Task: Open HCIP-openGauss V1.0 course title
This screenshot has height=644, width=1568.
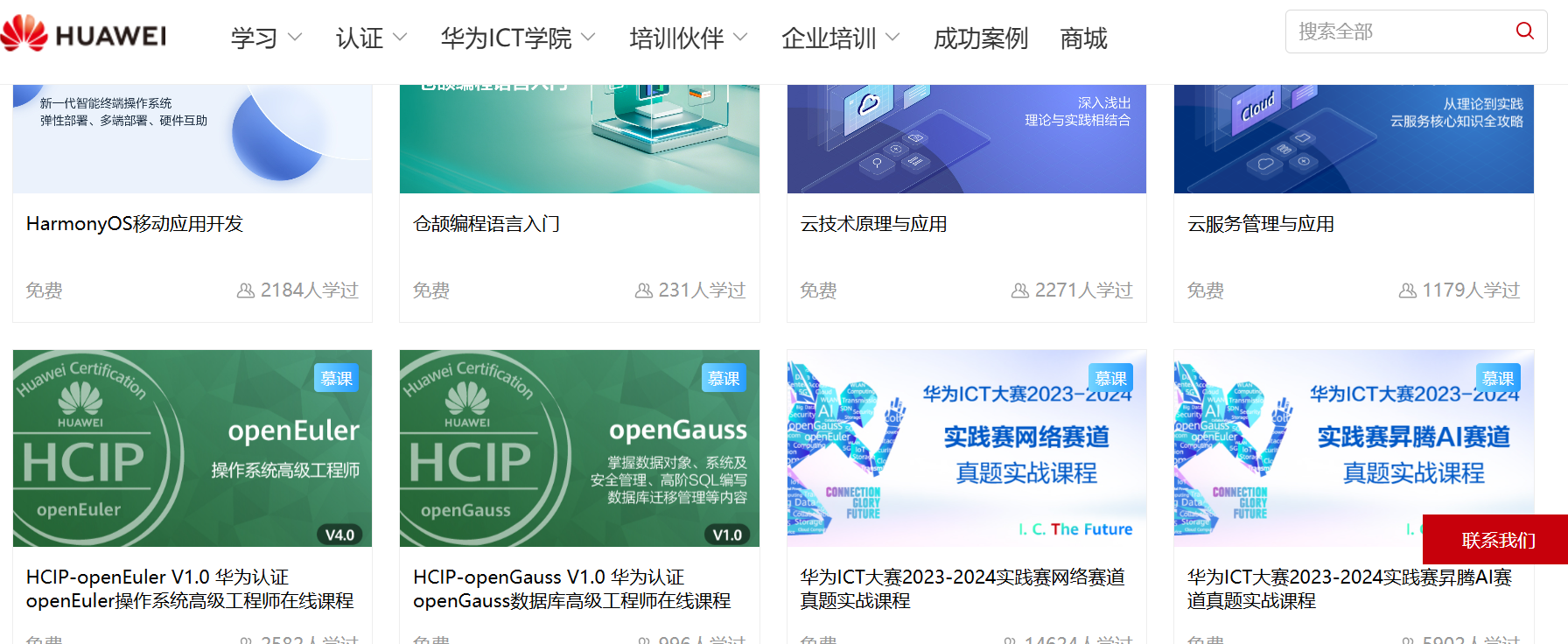Action: click(x=572, y=589)
